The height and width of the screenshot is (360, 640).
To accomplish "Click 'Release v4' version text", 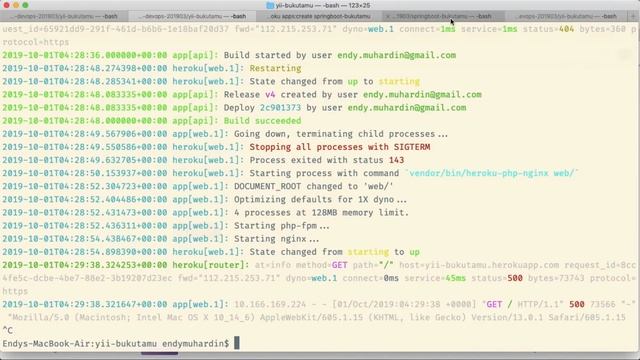I will pos(249,94).
